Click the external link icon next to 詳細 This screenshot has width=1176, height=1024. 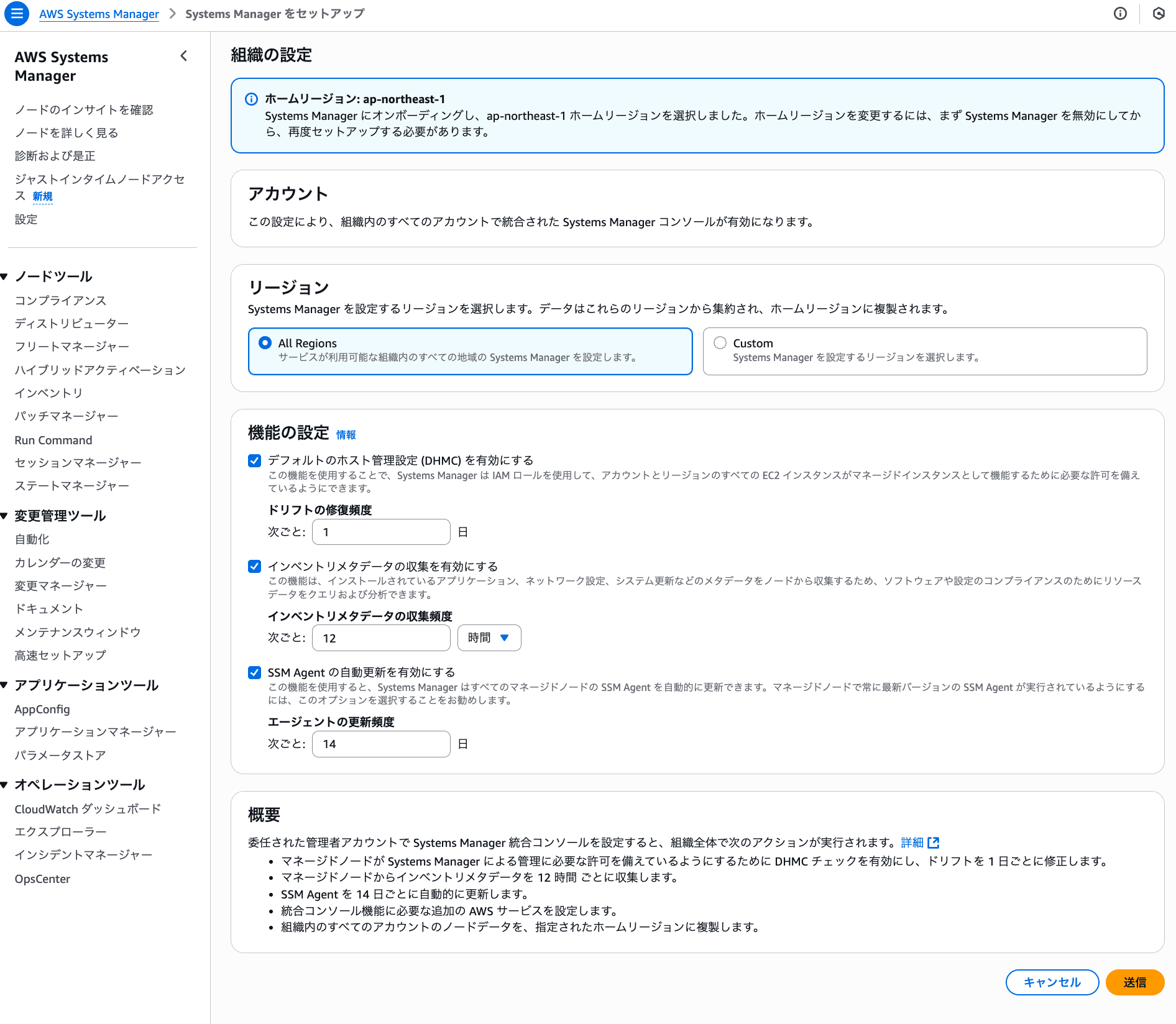(933, 843)
